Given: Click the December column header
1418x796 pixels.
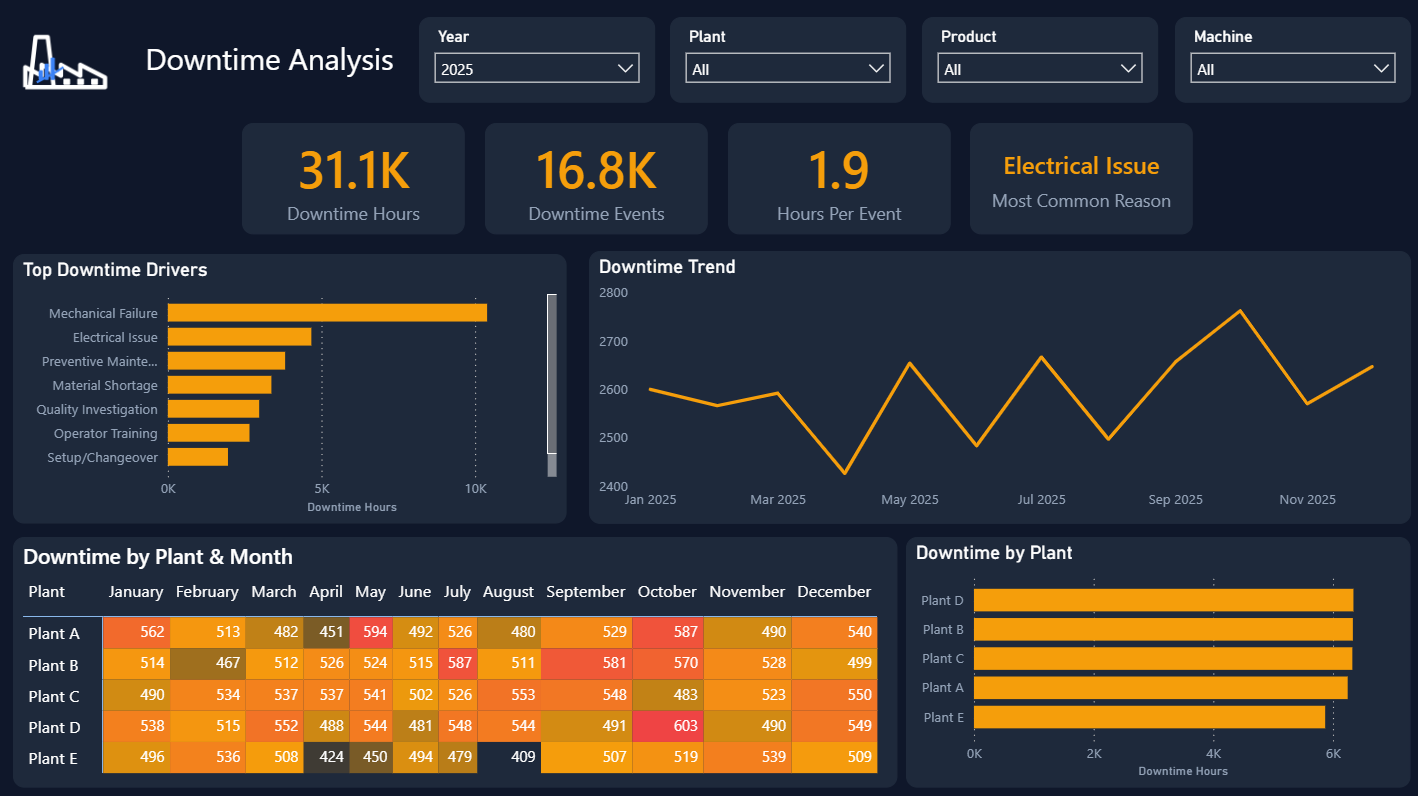Looking at the screenshot, I should coord(834,592).
